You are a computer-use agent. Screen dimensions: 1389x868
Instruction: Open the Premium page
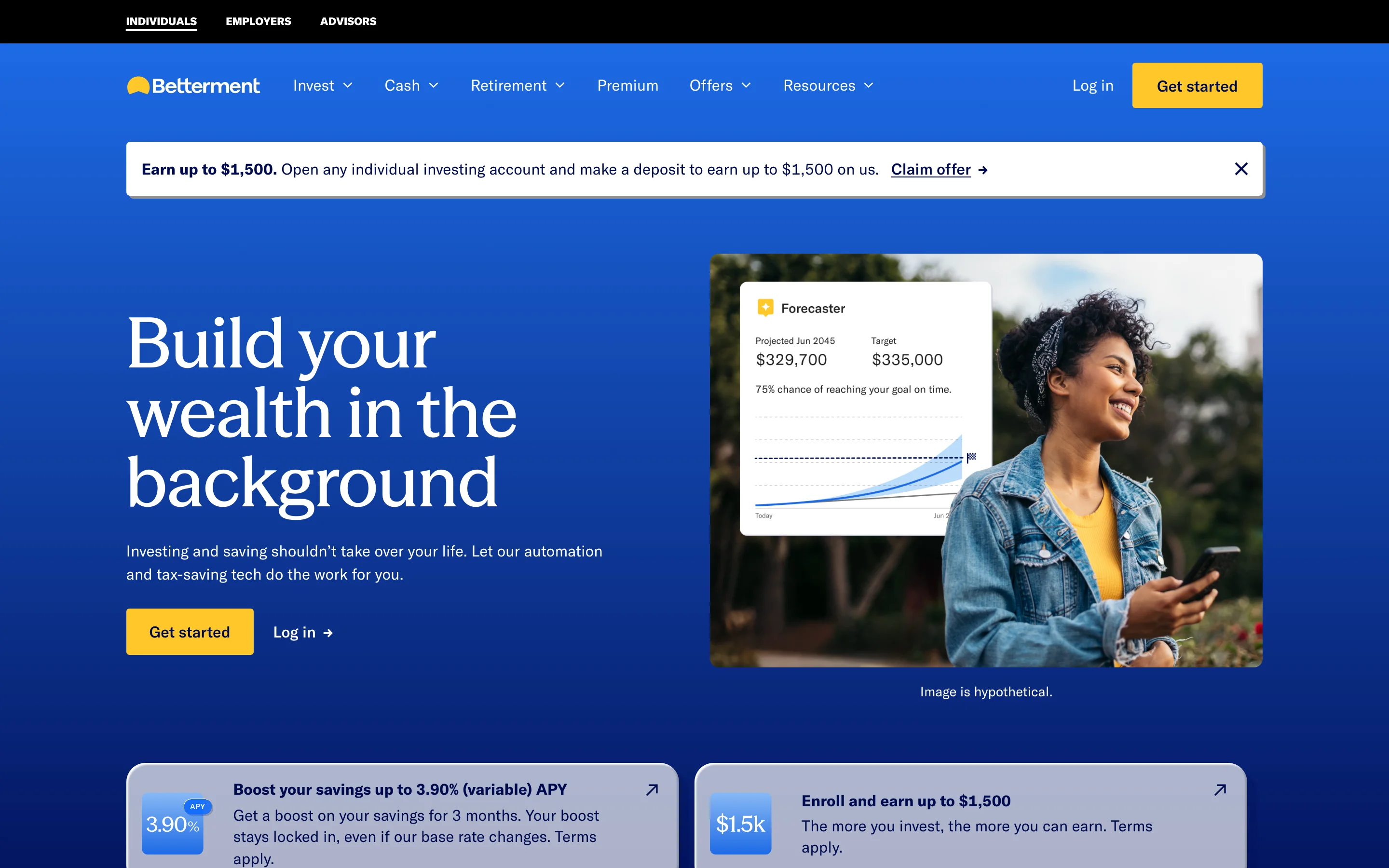627,85
